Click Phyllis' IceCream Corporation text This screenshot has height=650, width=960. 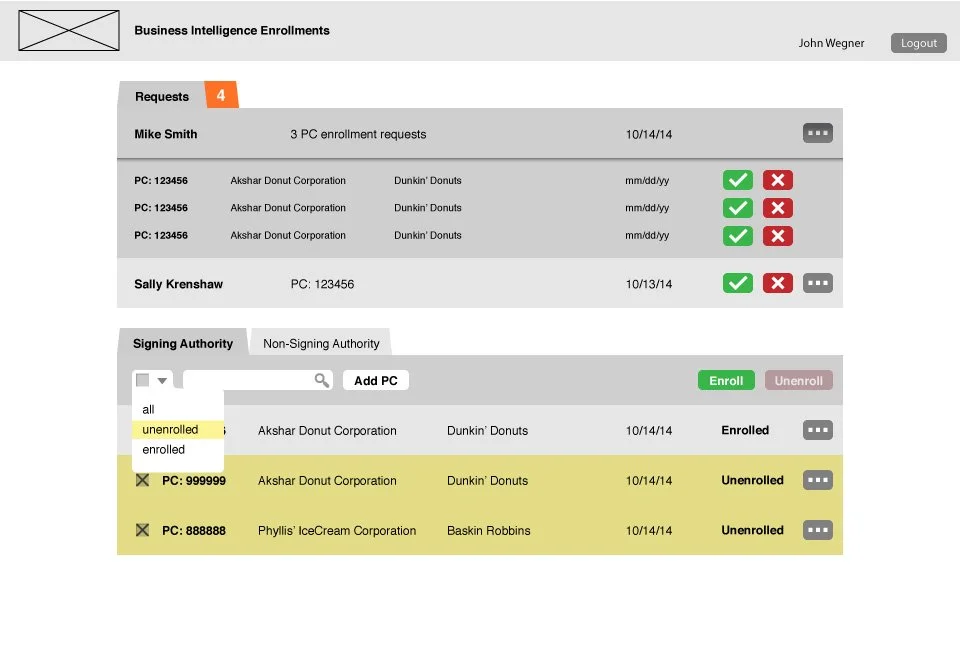[x=337, y=531]
